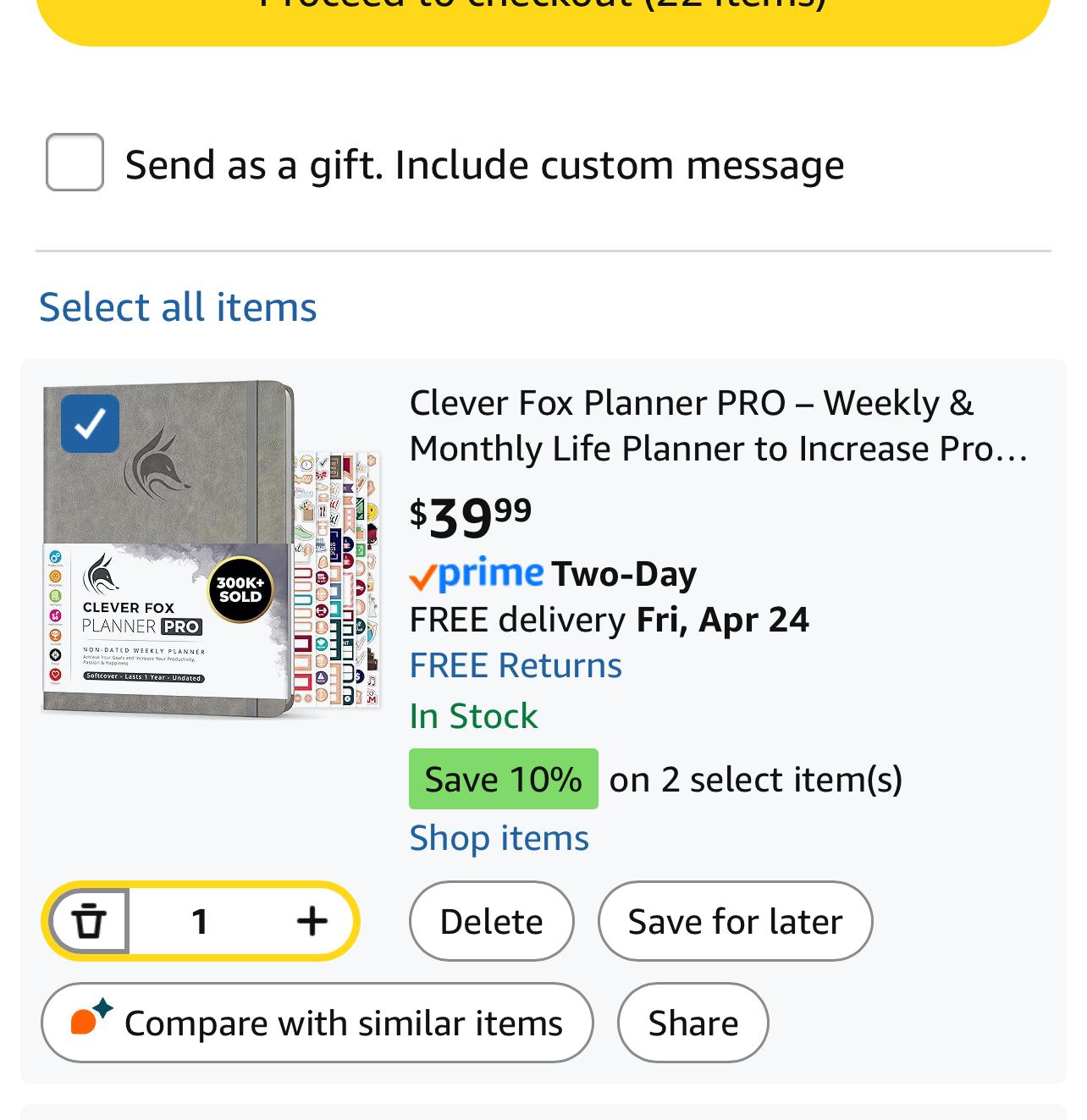The height and width of the screenshot is (1120, 1087).
Task: Tap the Share button
Action: 692,1023
